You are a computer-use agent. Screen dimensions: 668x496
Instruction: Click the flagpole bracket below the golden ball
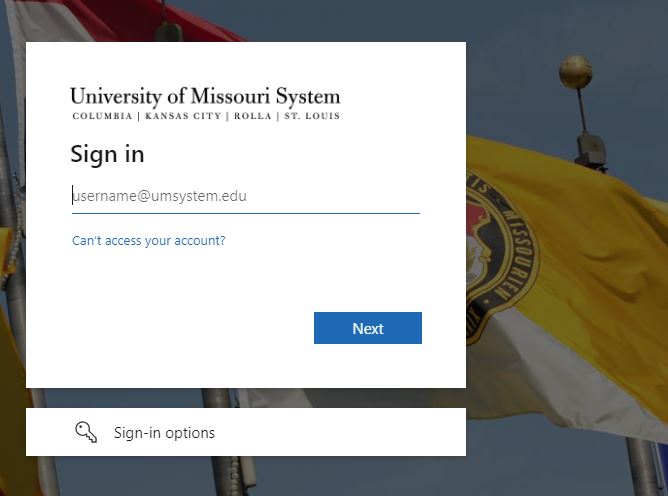click(x=590, y=151)
